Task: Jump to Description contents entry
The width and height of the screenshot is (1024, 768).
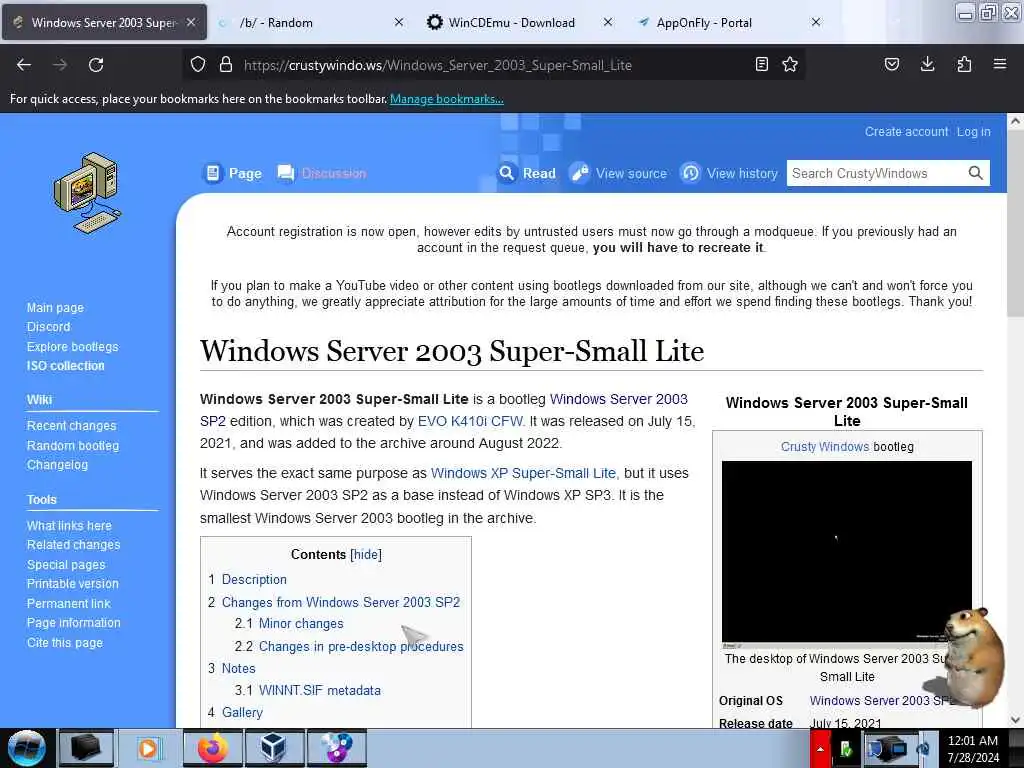Action: (x=254, y=579)
